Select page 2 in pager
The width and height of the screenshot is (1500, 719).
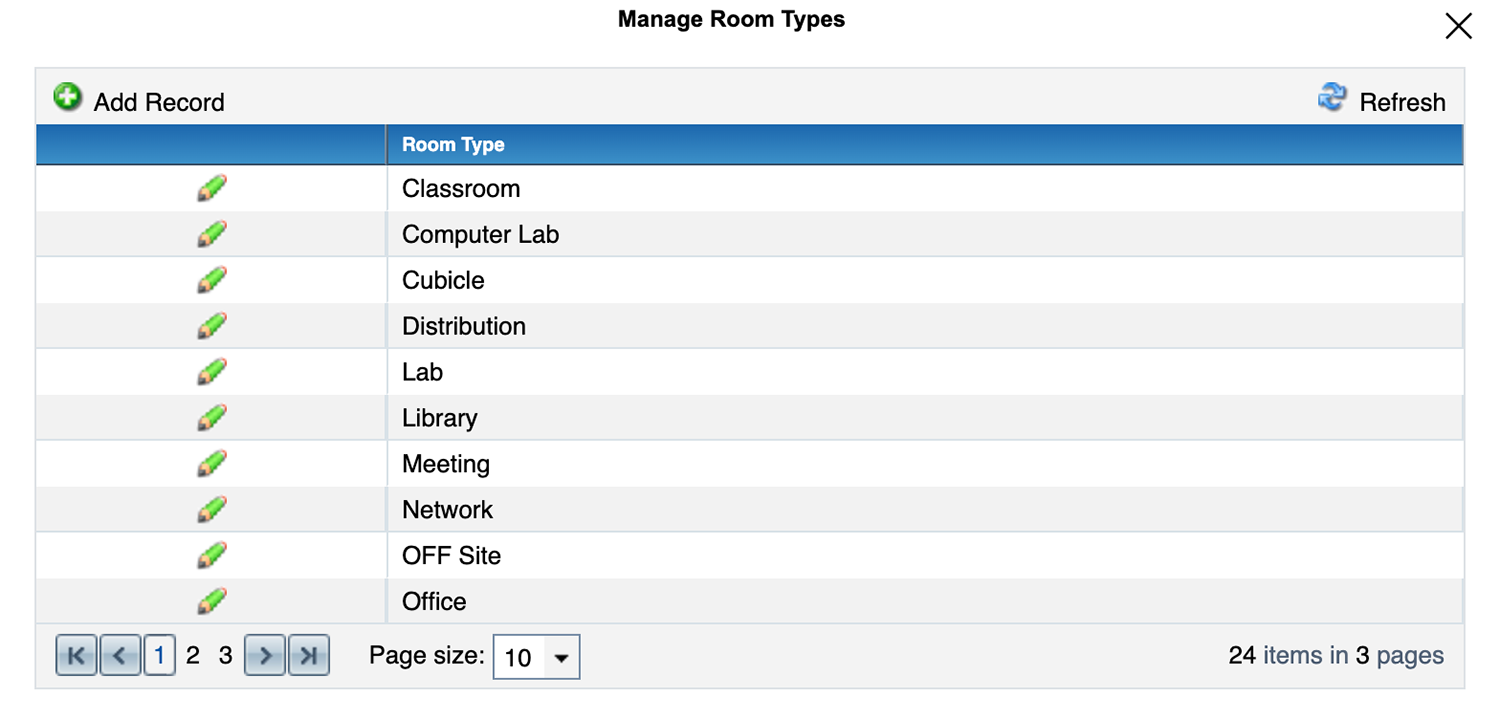pyautogui.click(x=193, y=656)
